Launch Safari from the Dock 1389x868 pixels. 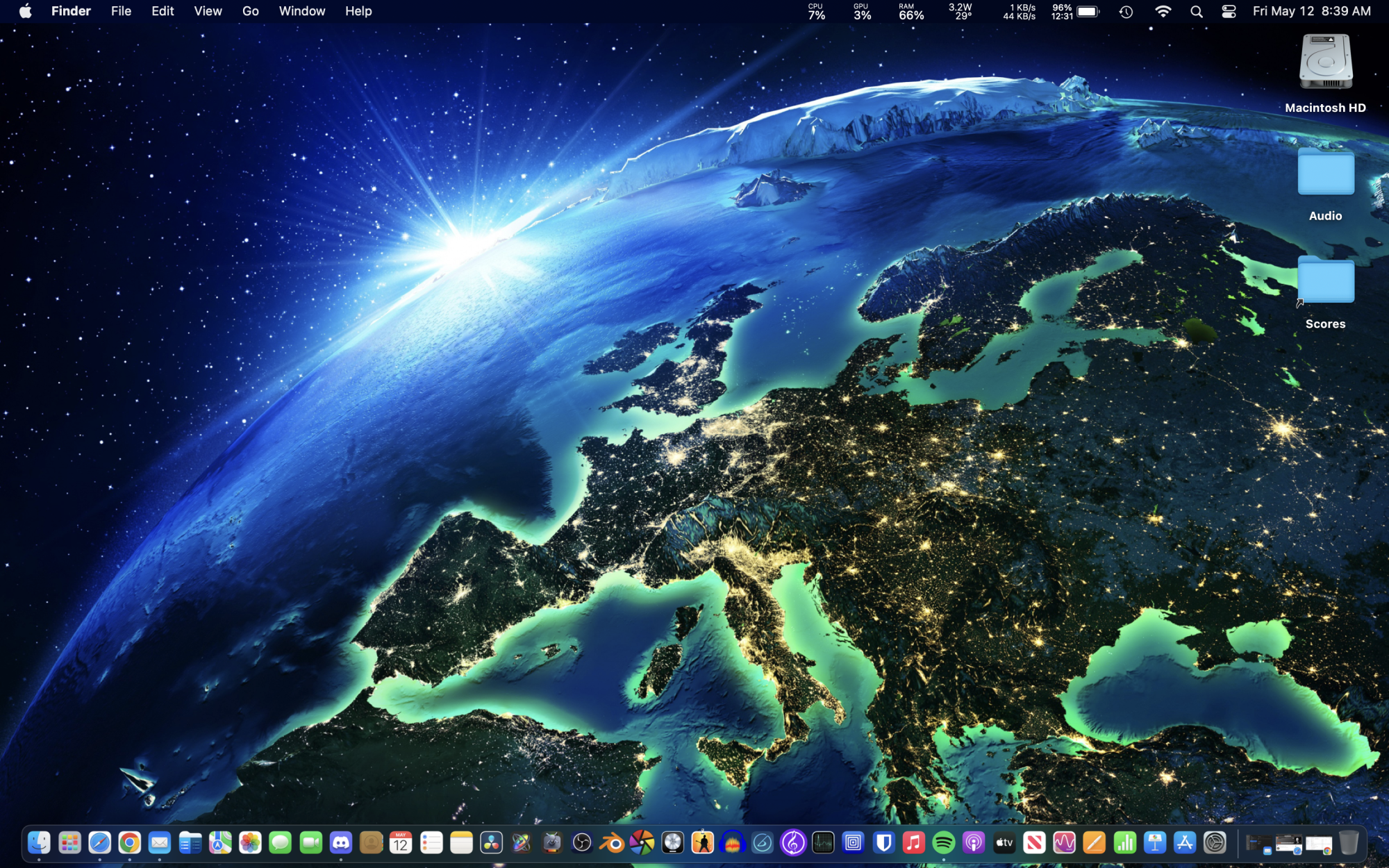[99, 843]
